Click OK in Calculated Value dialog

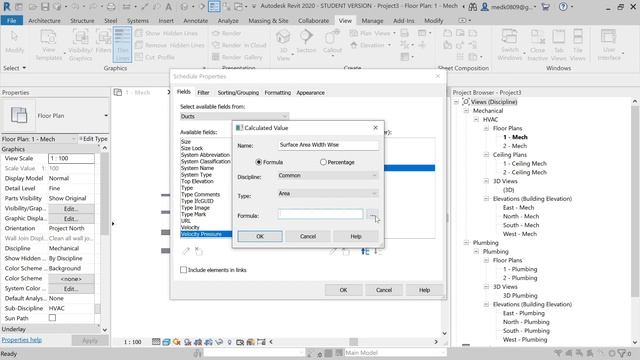click(260, 236)
